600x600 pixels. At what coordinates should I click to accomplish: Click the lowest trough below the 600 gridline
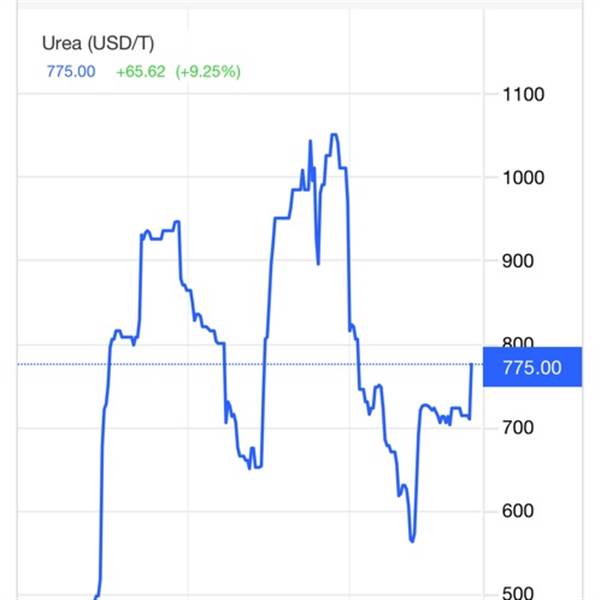coord(412,540)
